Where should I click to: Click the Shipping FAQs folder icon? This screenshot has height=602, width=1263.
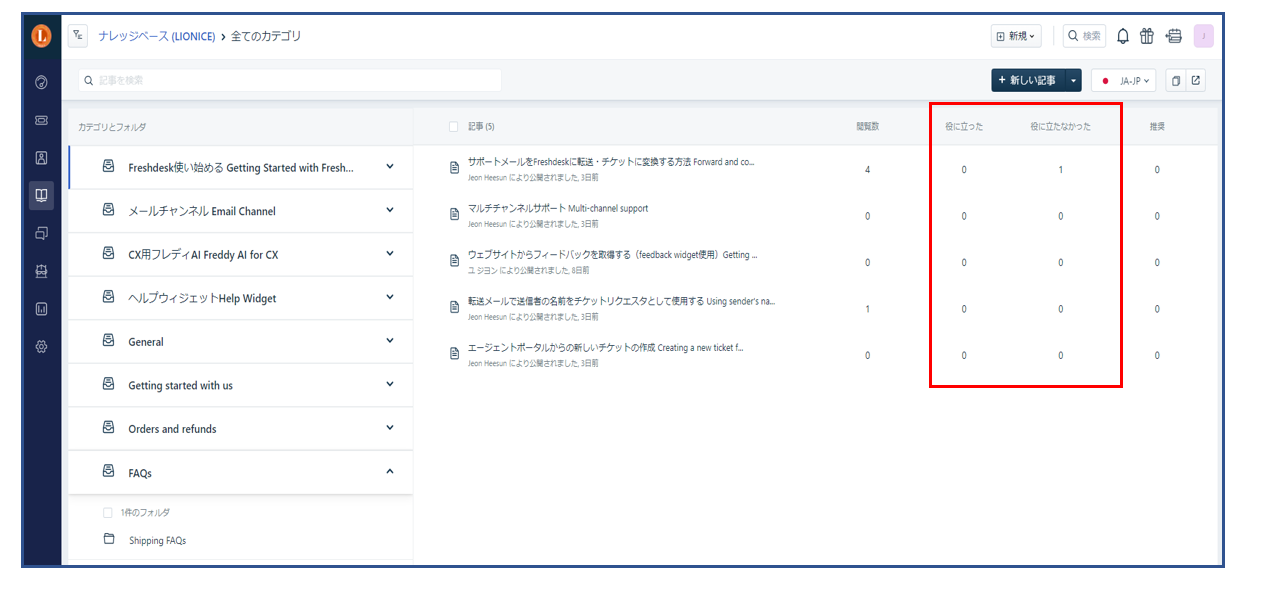click(109, 539)
